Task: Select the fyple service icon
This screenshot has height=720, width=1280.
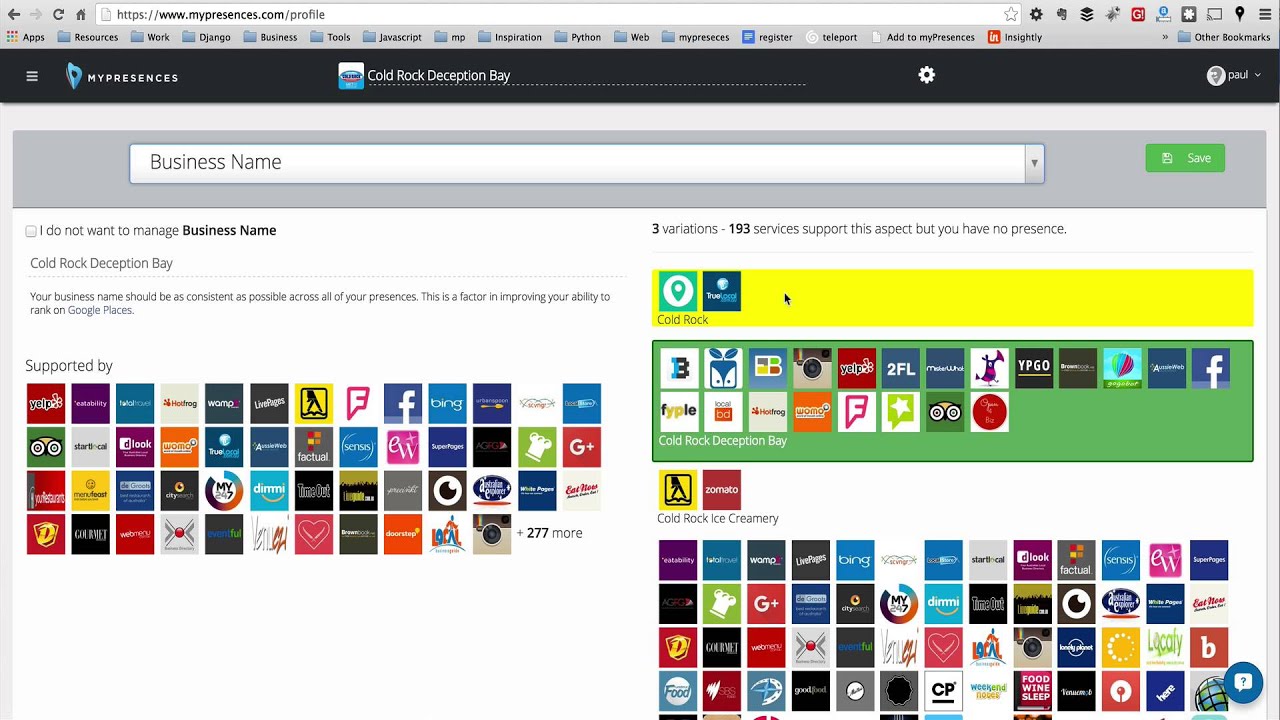Action: point(679,412)
